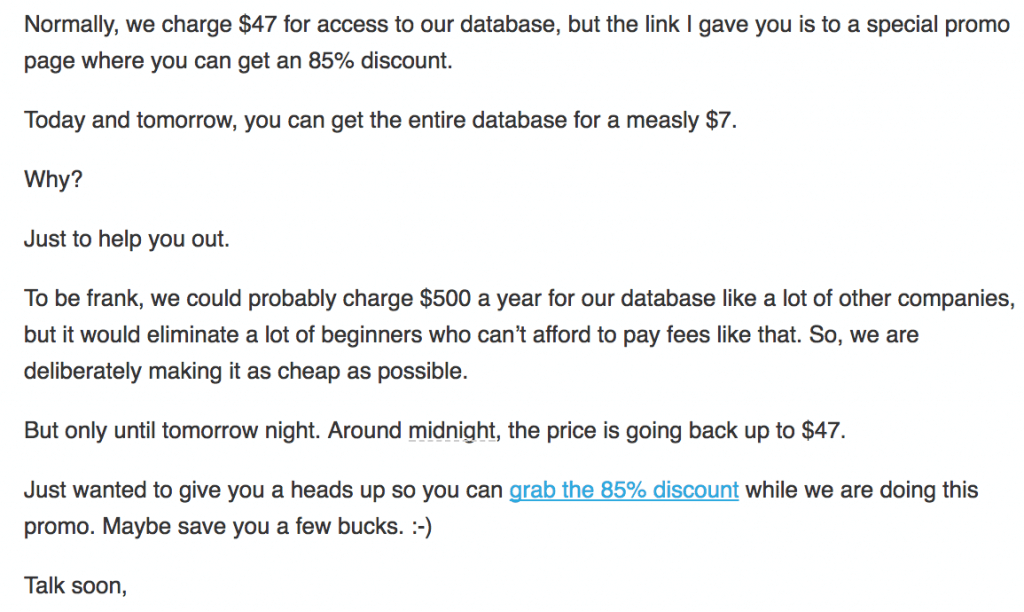This screenshot has height=612, width=1024.
Task: Click the ':-)' smiley at paragraph end
Action: [x=417, y=526]
